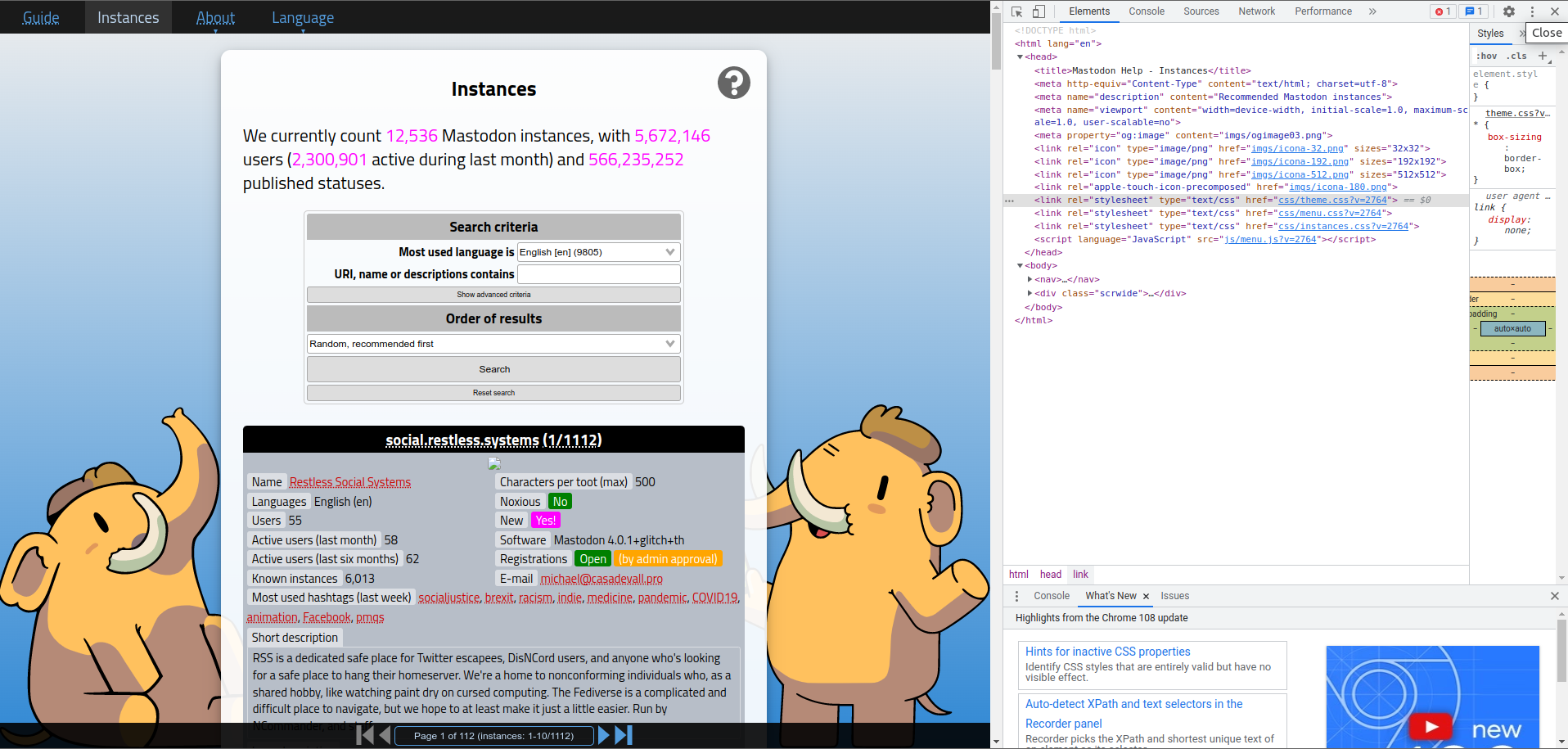Toggle device toolbar in DevTools
This screenshot has width=1568, height=749.
(1039, 11)
